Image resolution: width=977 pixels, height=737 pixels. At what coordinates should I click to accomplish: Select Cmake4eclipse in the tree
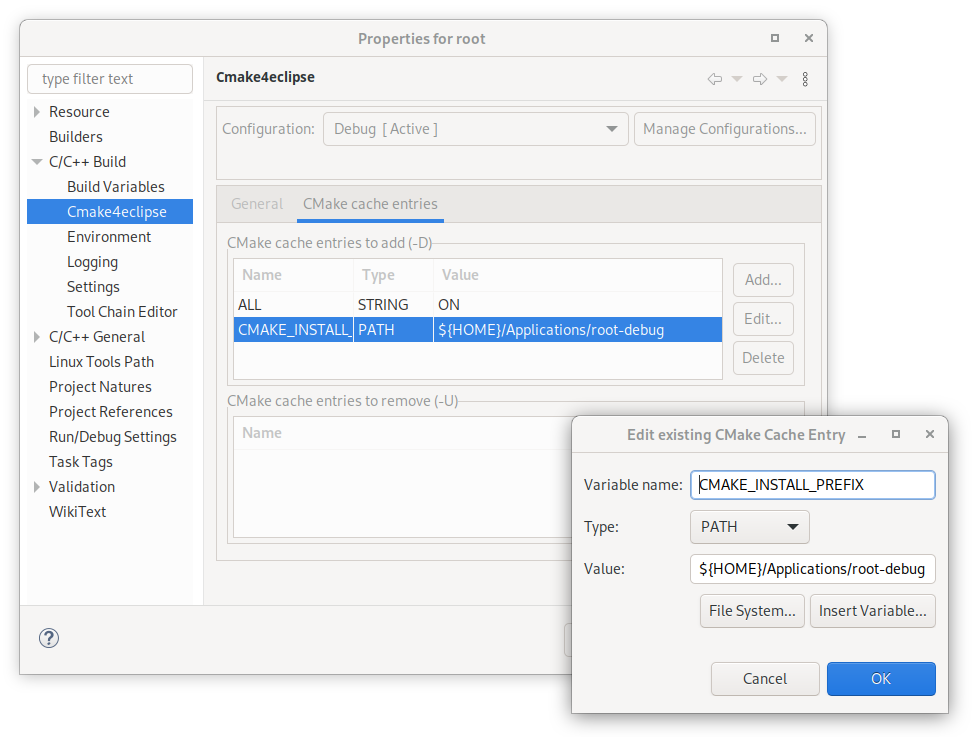(110, 211)
